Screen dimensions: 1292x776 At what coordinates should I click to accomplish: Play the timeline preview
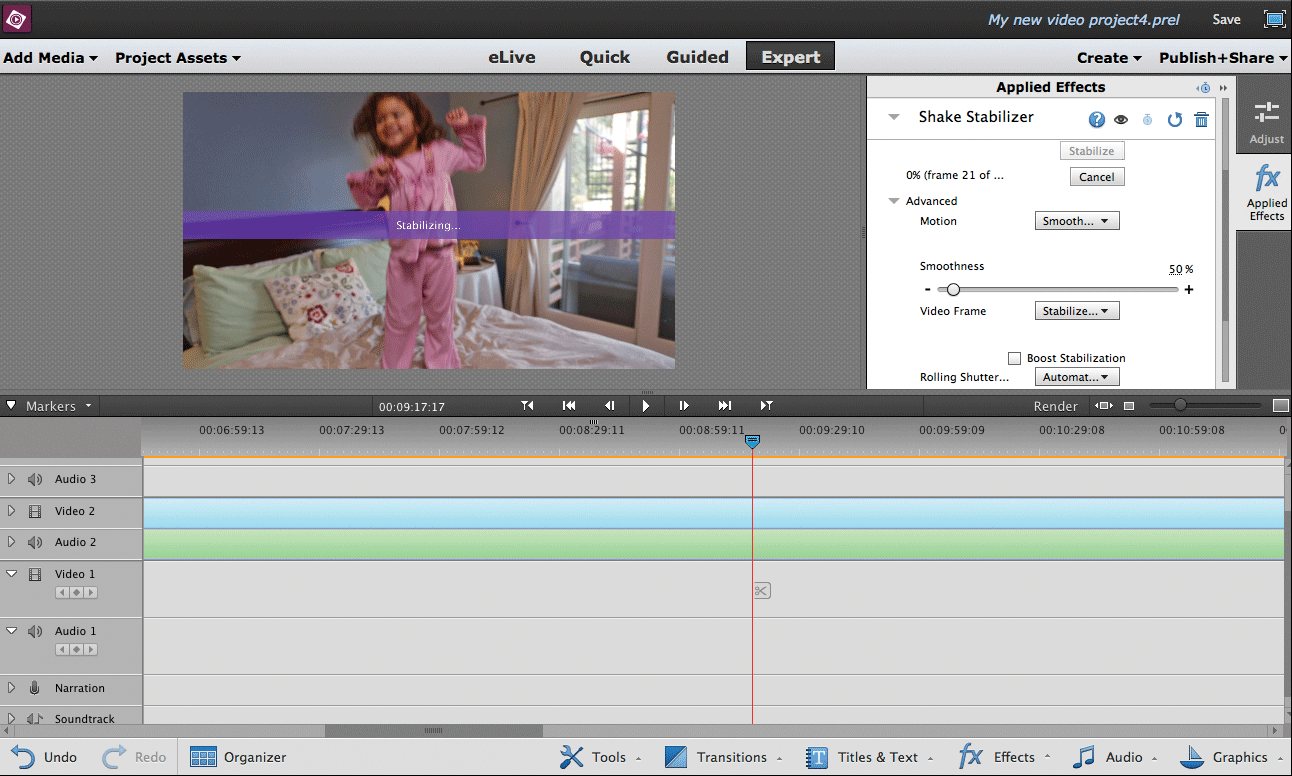pyautogui.click(x=646, y=406)
